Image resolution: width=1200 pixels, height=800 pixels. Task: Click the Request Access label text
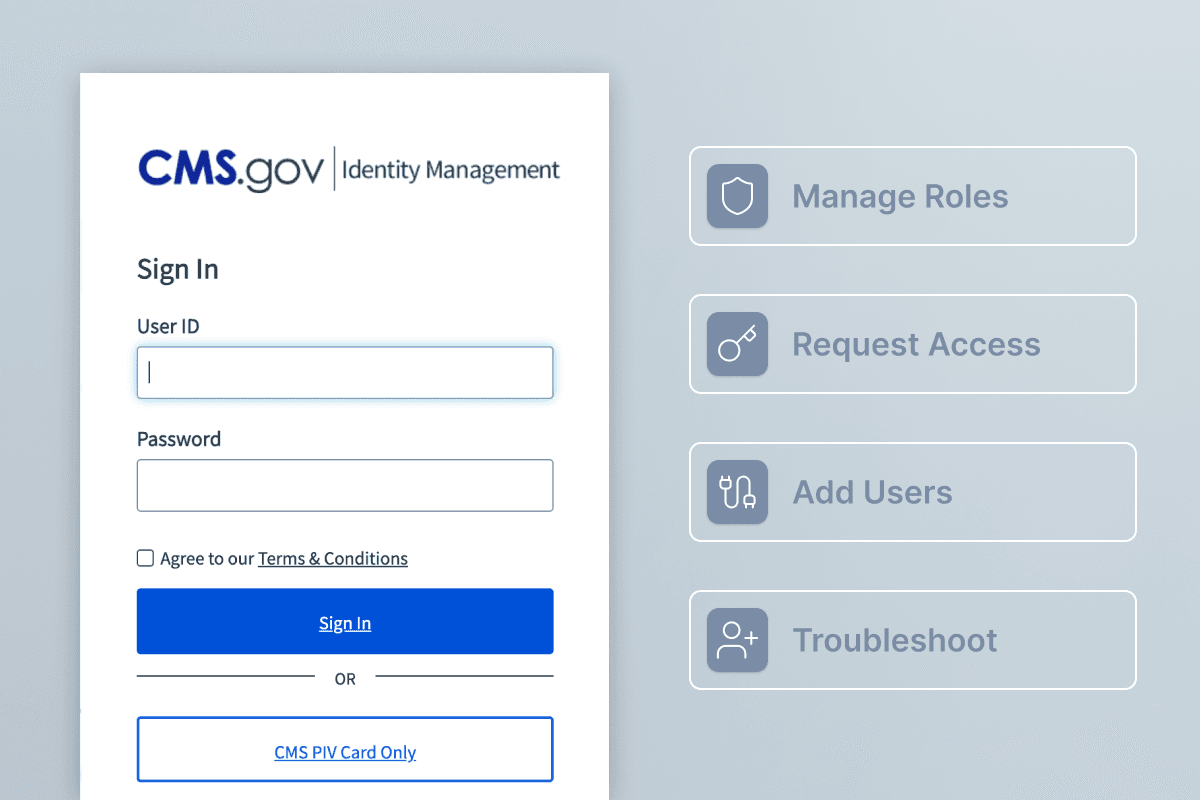pyautogui.click(x=916, y=344)
